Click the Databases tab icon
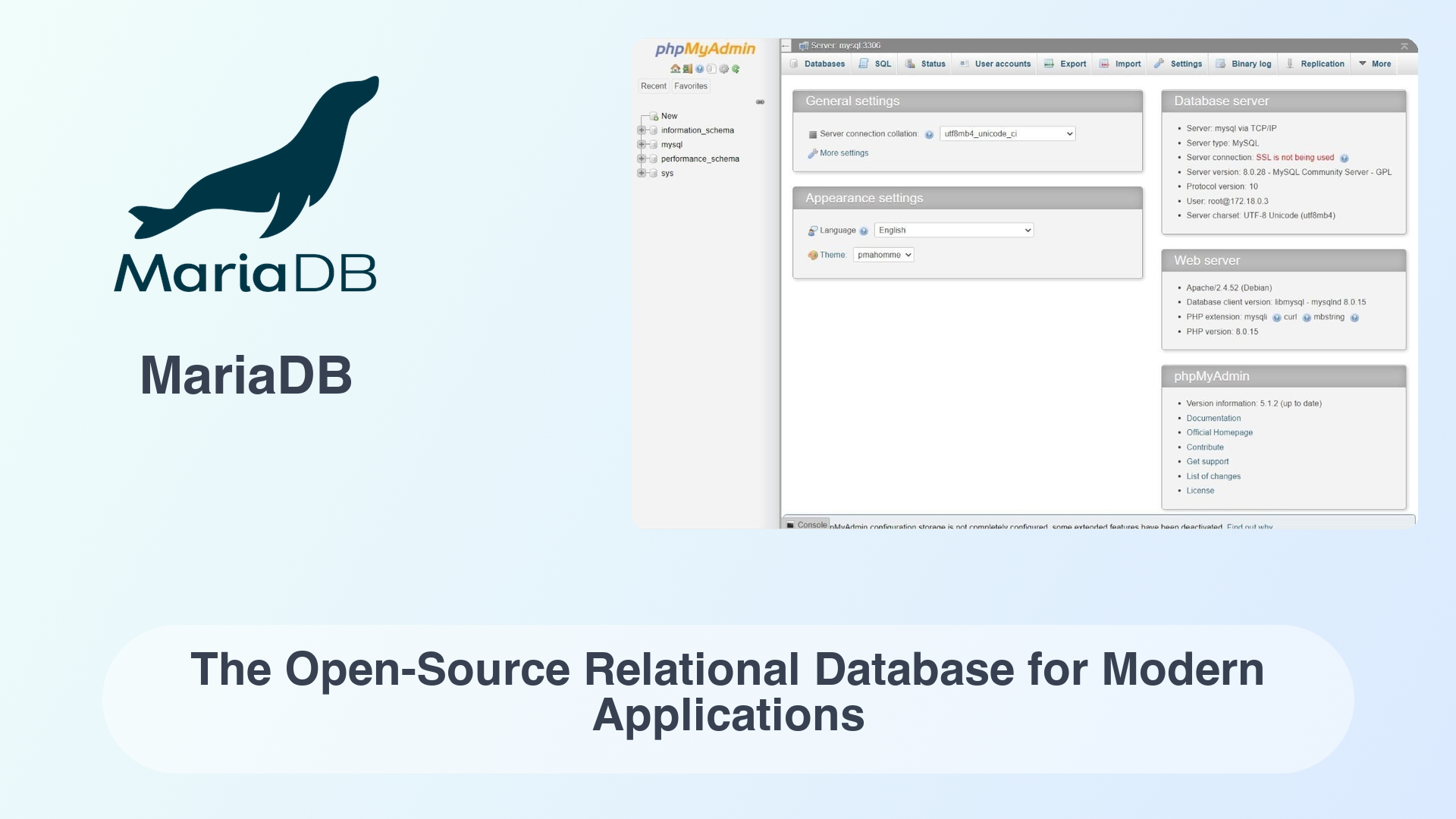The image size is (1456, 819). (x=798, y=63)
